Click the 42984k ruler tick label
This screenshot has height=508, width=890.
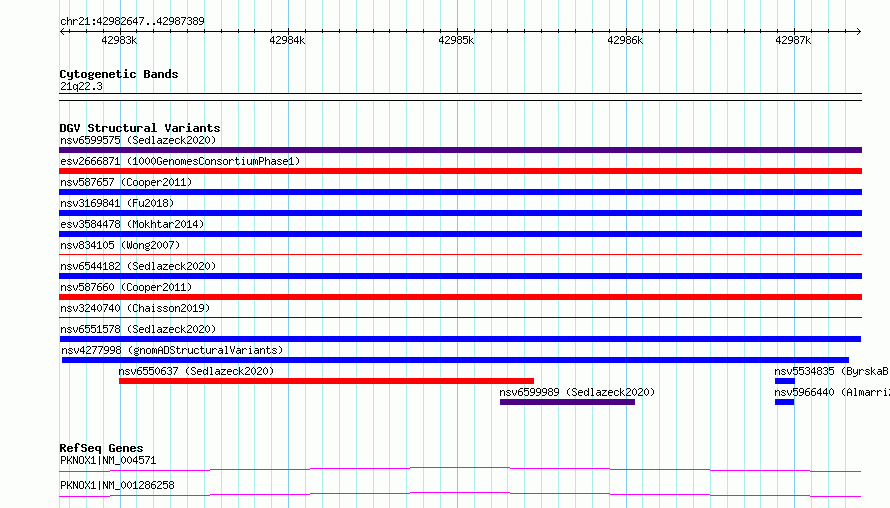click(287, 40)
